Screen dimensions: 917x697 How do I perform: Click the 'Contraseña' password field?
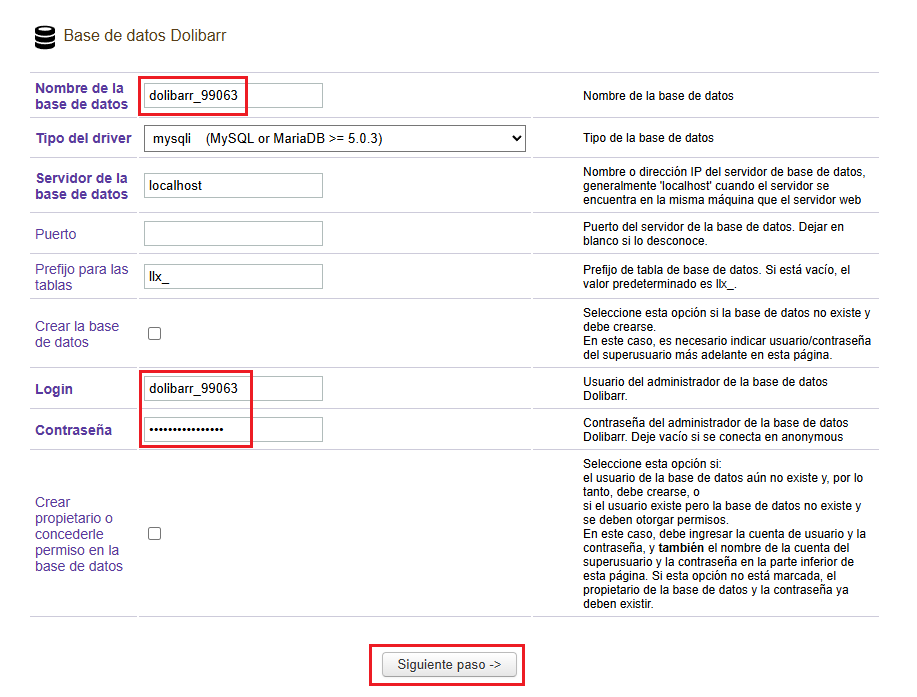[233, 429]
